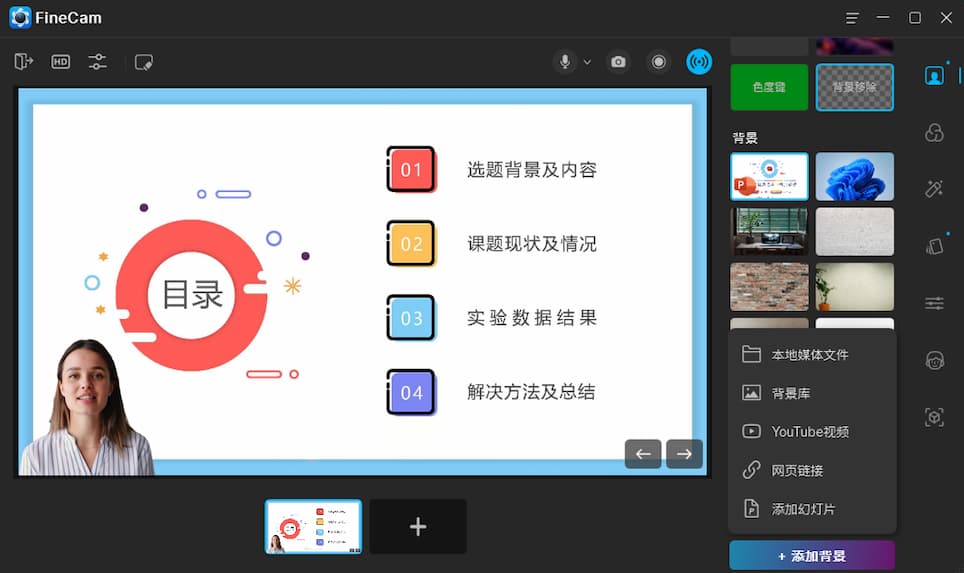Start recording with the record icon
This screenshot has width=964, height=573.
[658, 62]
